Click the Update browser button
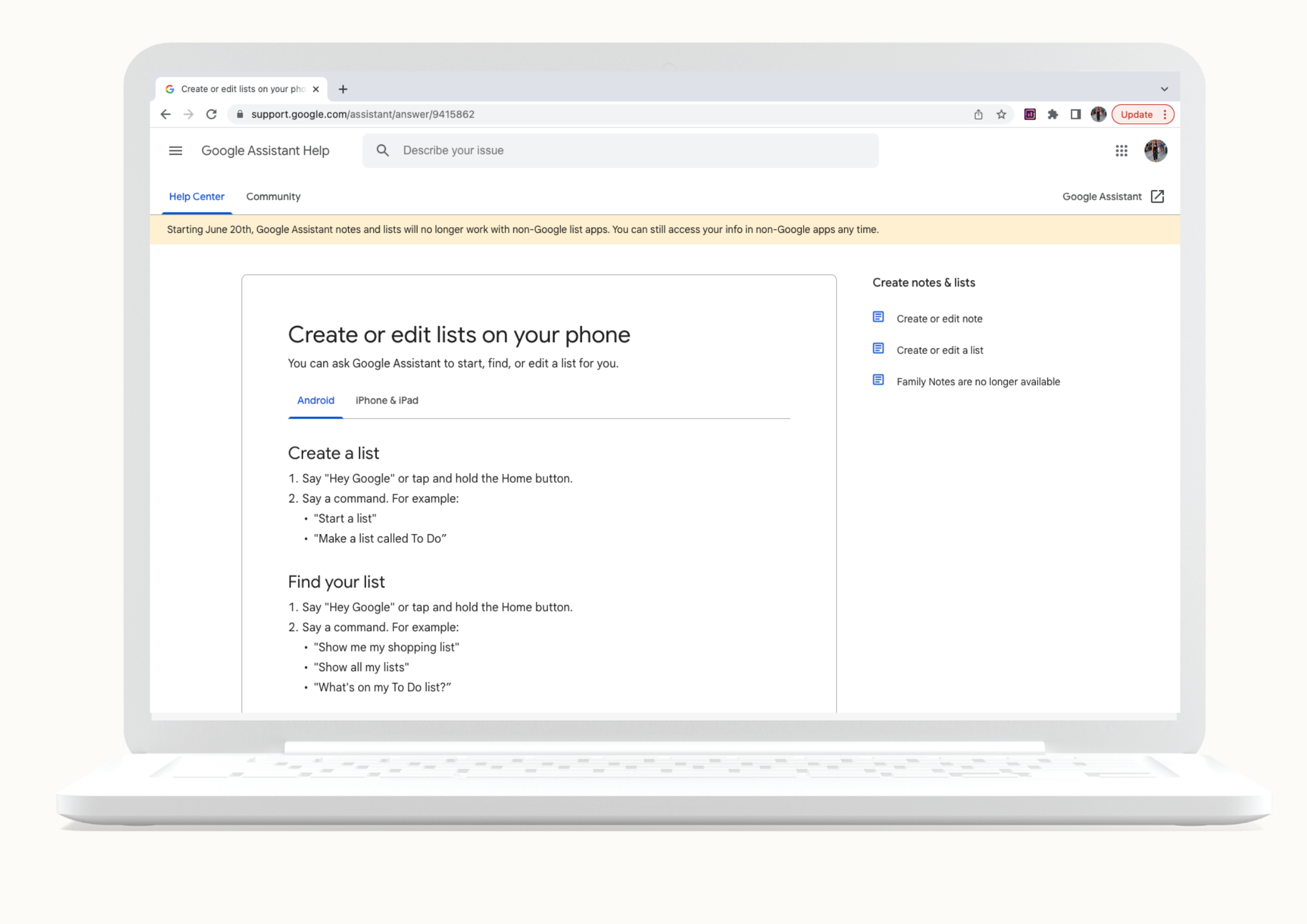 click(x=1136, y=114)
